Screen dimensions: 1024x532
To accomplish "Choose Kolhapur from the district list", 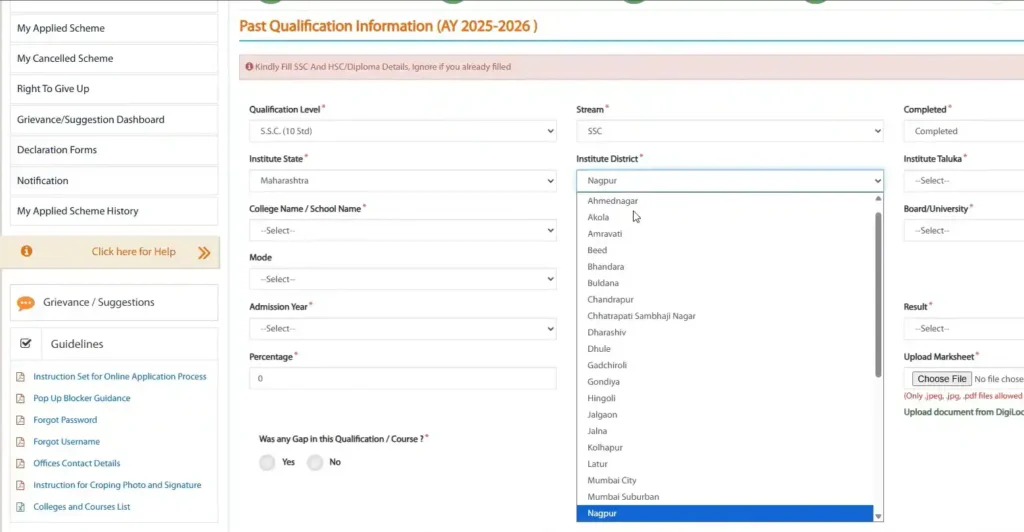I will (x=604, y=447).
